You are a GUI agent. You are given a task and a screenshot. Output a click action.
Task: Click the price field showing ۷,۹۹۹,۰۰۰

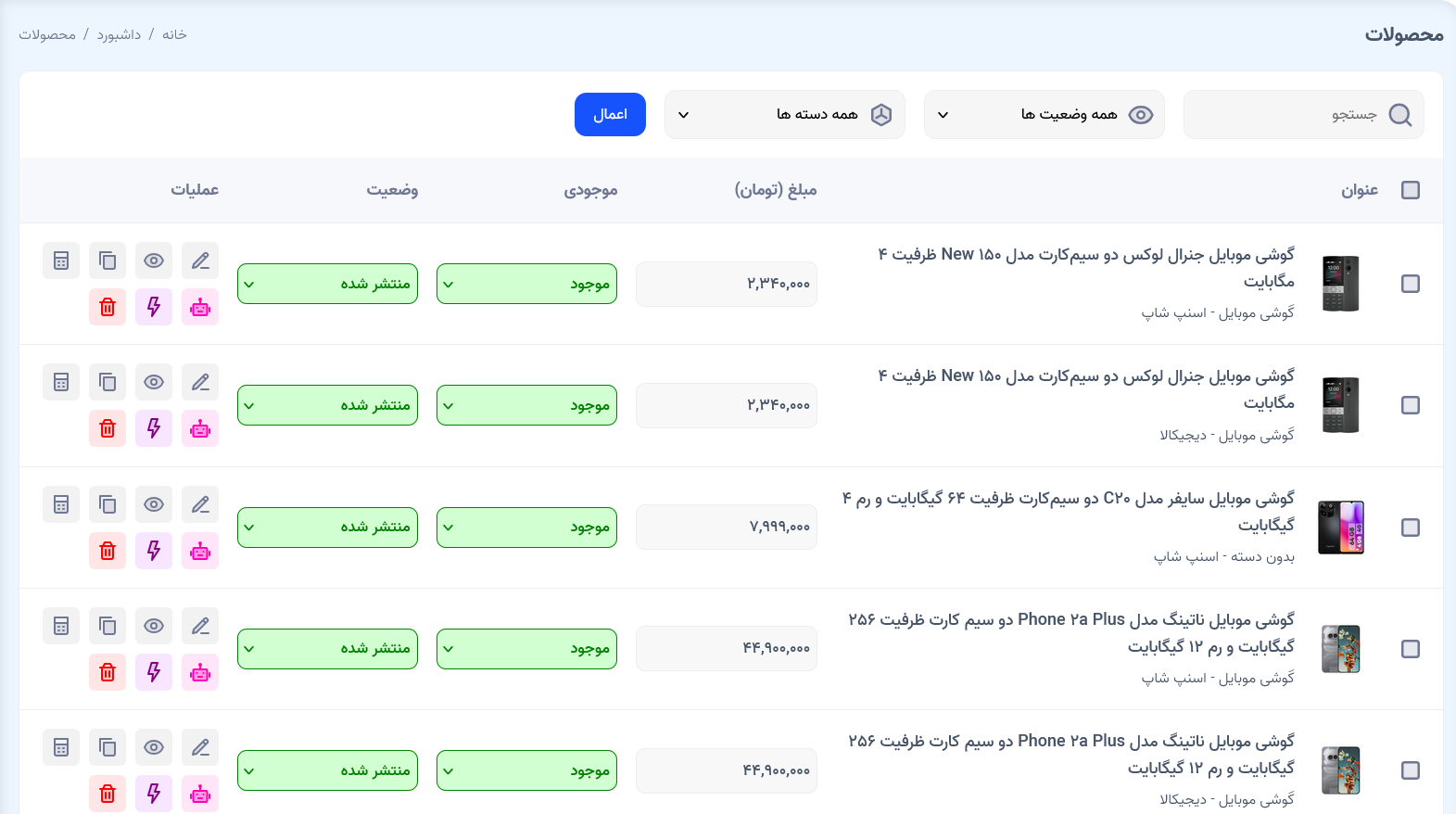[x=726, y=528]
